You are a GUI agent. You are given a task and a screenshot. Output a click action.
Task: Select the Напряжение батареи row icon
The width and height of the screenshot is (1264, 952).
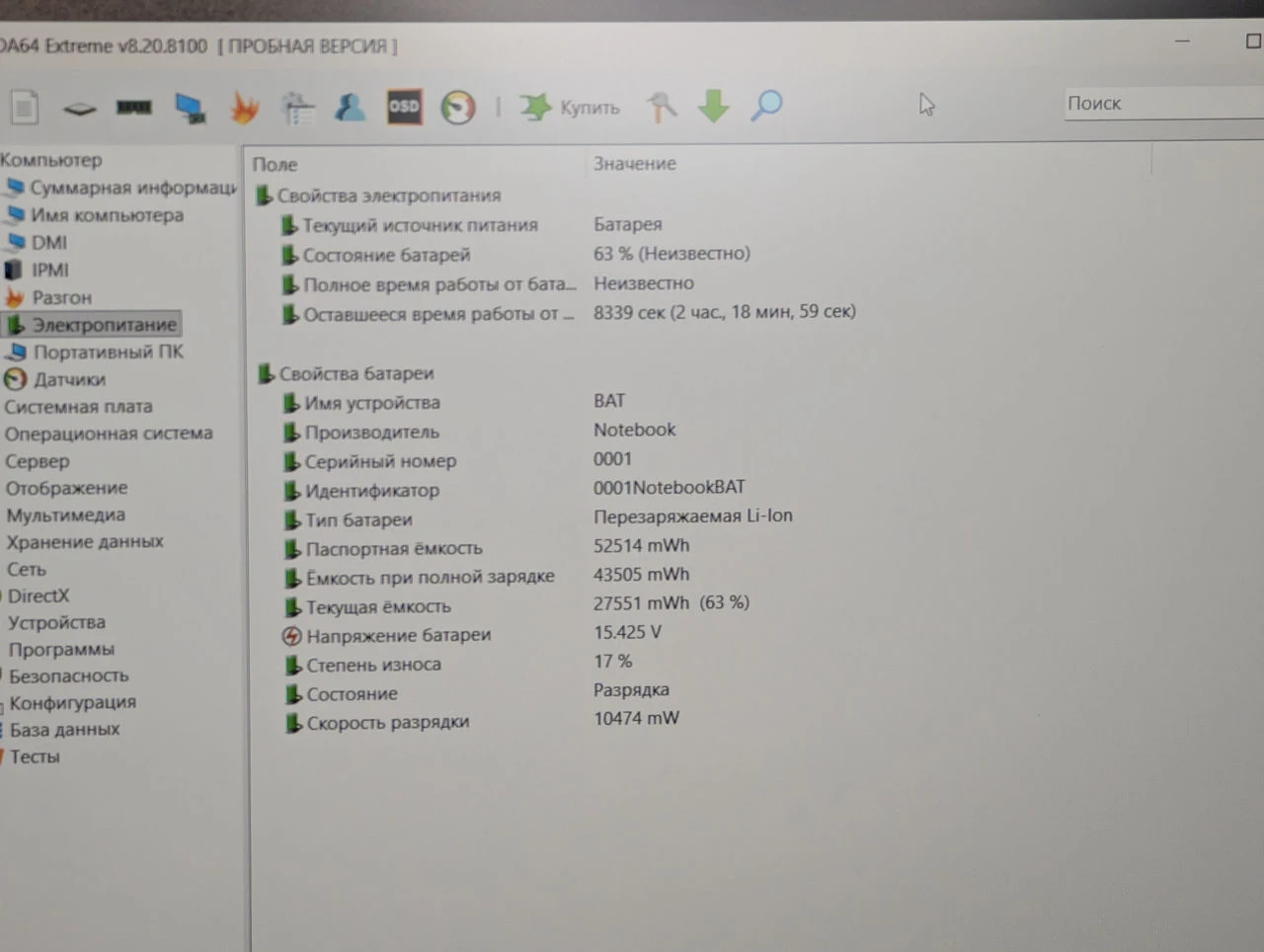point(291,636)
